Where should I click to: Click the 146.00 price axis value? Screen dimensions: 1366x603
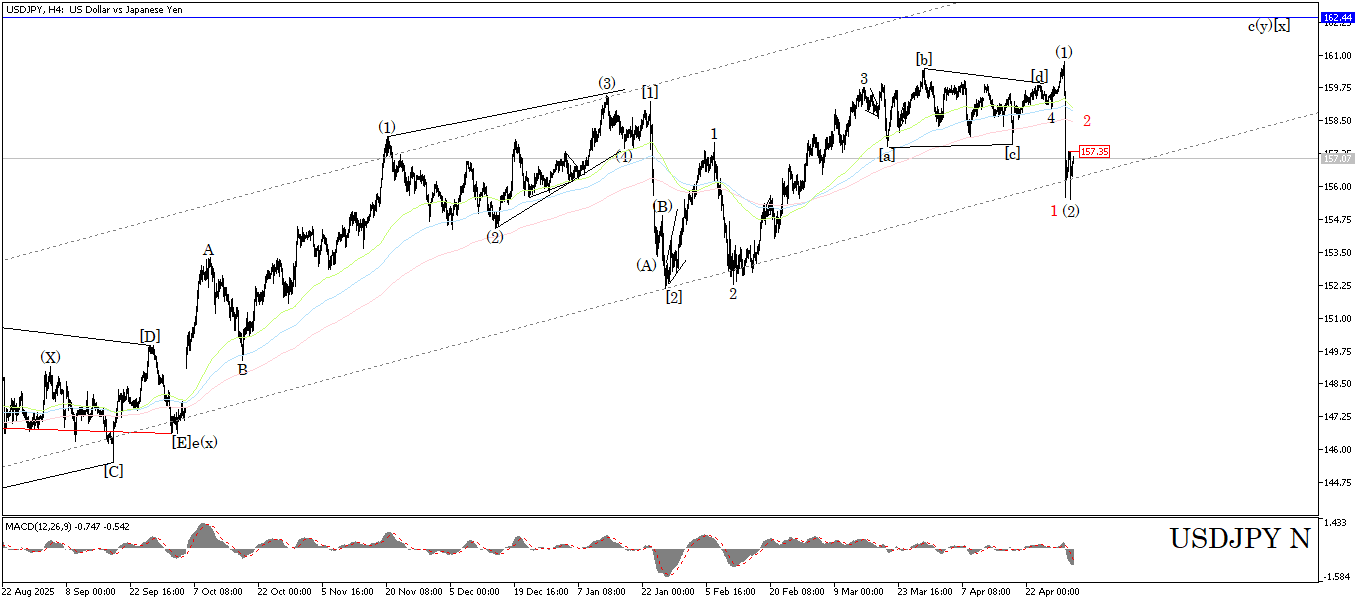[1336, 450]
